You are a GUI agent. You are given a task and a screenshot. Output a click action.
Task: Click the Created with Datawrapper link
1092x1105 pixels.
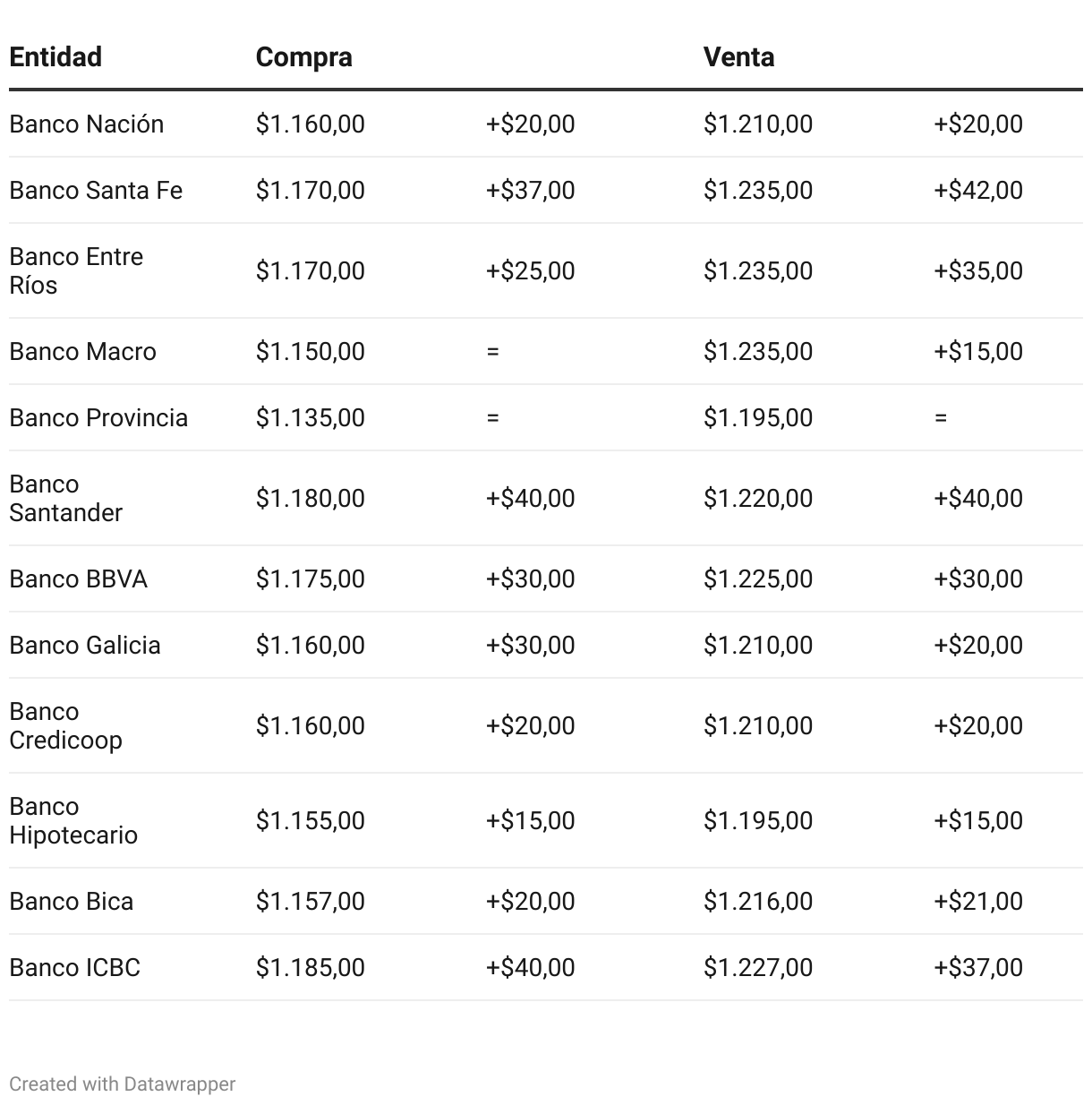click(122, 1084)
